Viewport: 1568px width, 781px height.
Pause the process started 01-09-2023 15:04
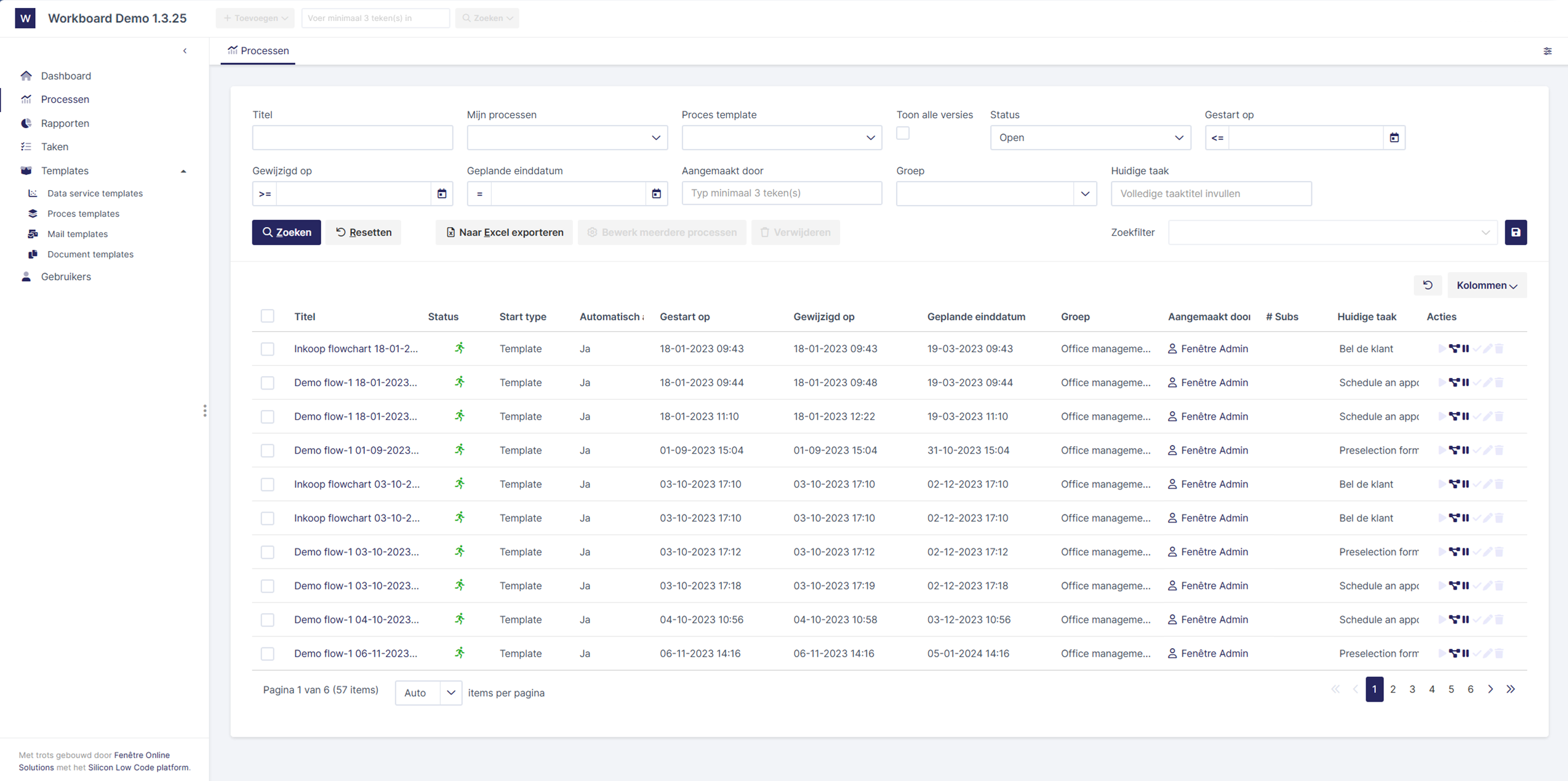pos(1466,450)
